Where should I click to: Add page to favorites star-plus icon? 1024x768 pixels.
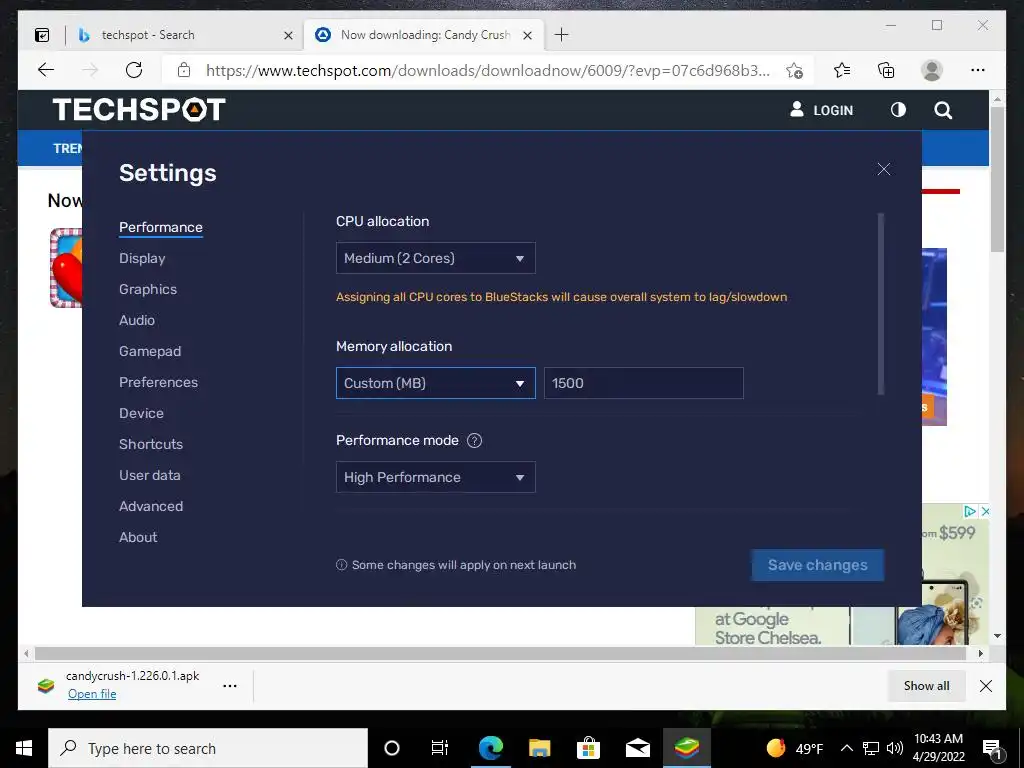(x=795, y=71)
